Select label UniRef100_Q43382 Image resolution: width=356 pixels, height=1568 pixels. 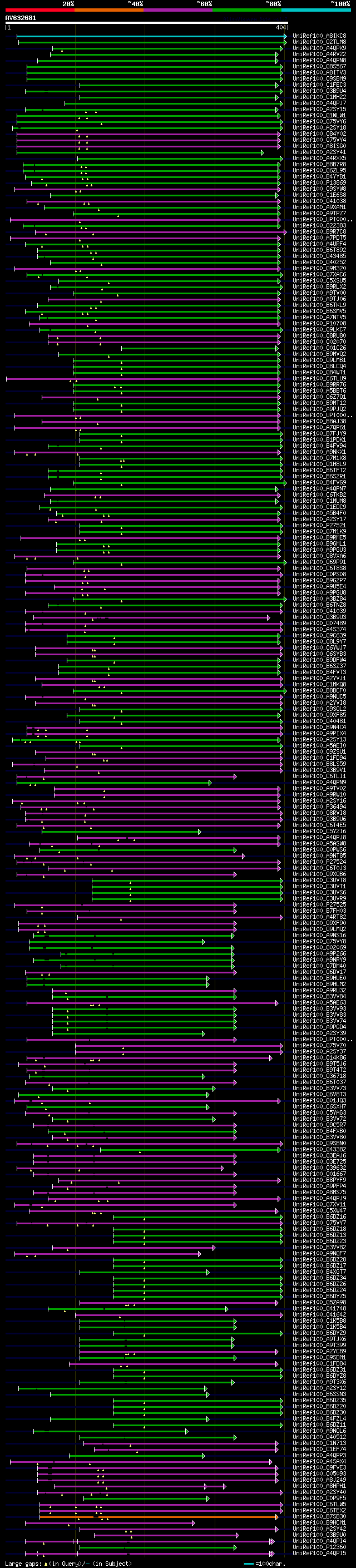[x=319, y=1149]
